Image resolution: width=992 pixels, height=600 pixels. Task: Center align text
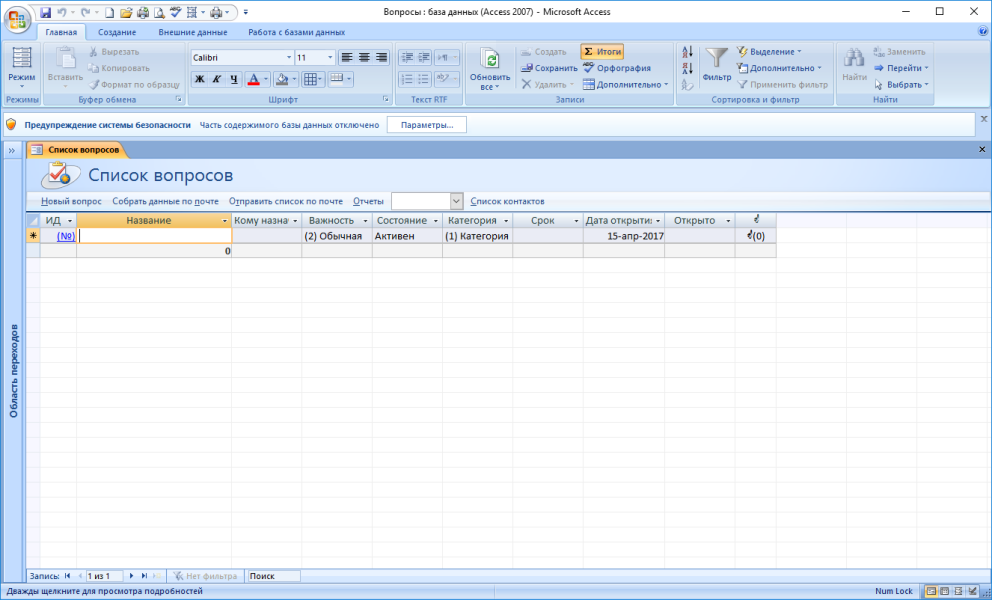coord(364,58)
